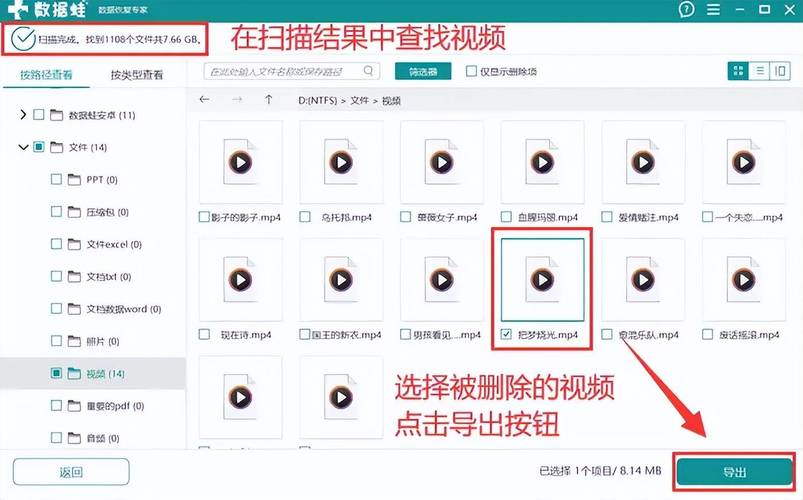Image resolution: width=803 pixels, height=500 pixels.
Task: Click the 导出 export button
Action: [x=734, y=472]
